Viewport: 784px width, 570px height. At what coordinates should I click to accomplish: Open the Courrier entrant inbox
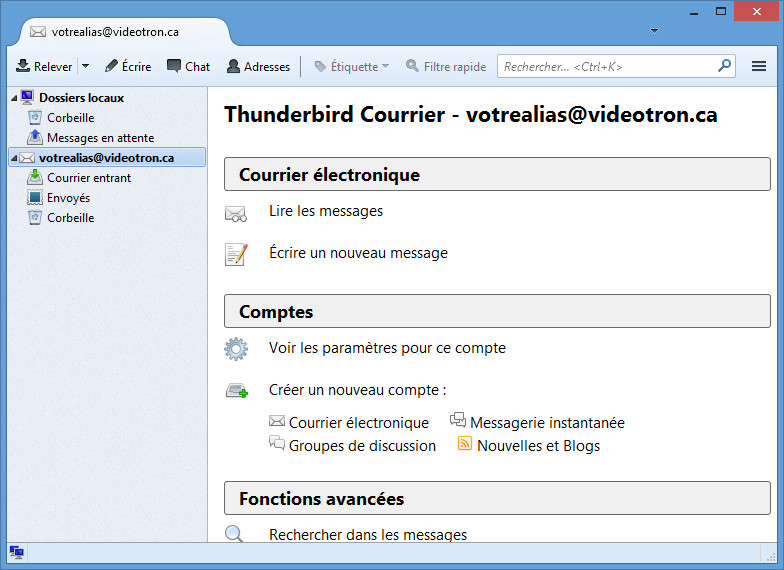pyautogui.click(x=89, y=178)
